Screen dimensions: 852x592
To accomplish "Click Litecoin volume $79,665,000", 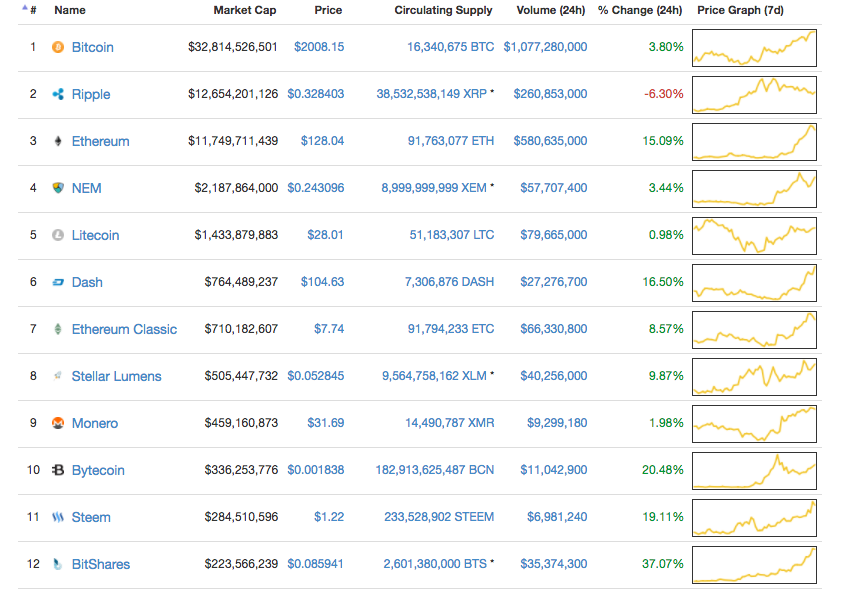I will click(553, 235).
